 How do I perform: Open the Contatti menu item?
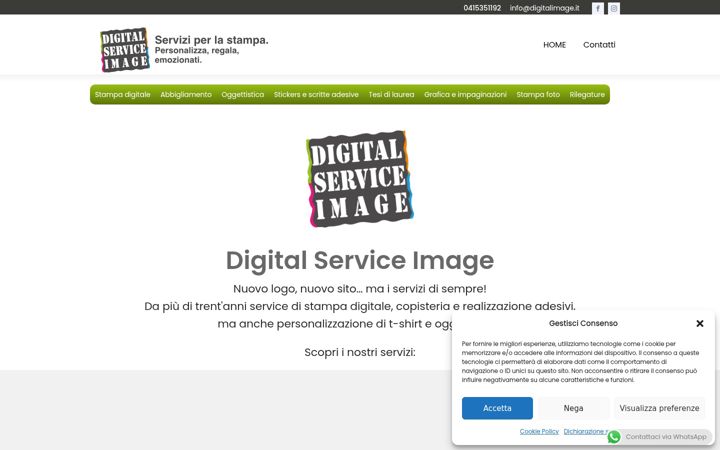click(x=599, y=45)
